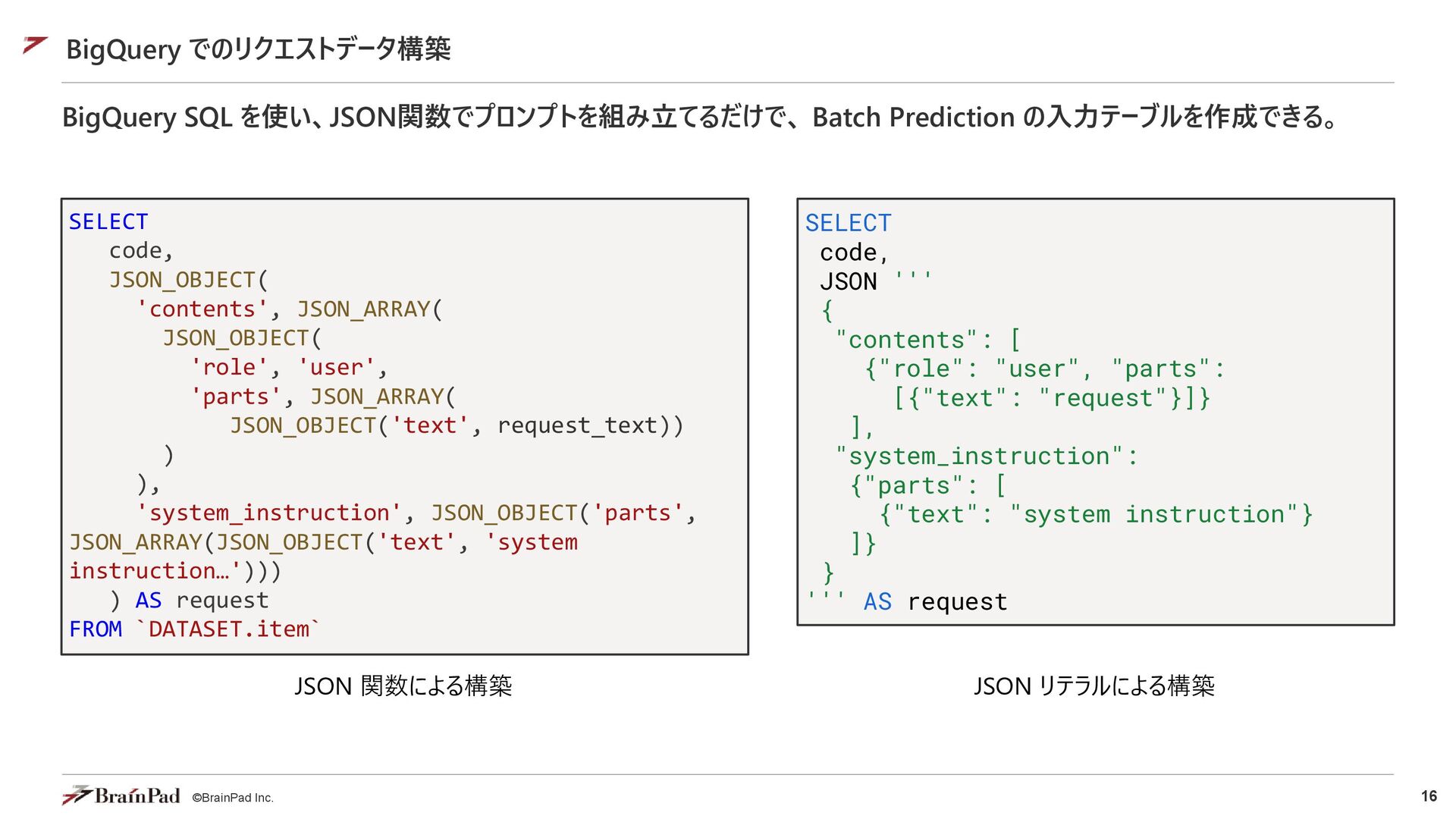Click '{"text": "system instruction"}' line
This screenshot has width=1456, height=819.
pyautogui.click(x=1096, y=515)
